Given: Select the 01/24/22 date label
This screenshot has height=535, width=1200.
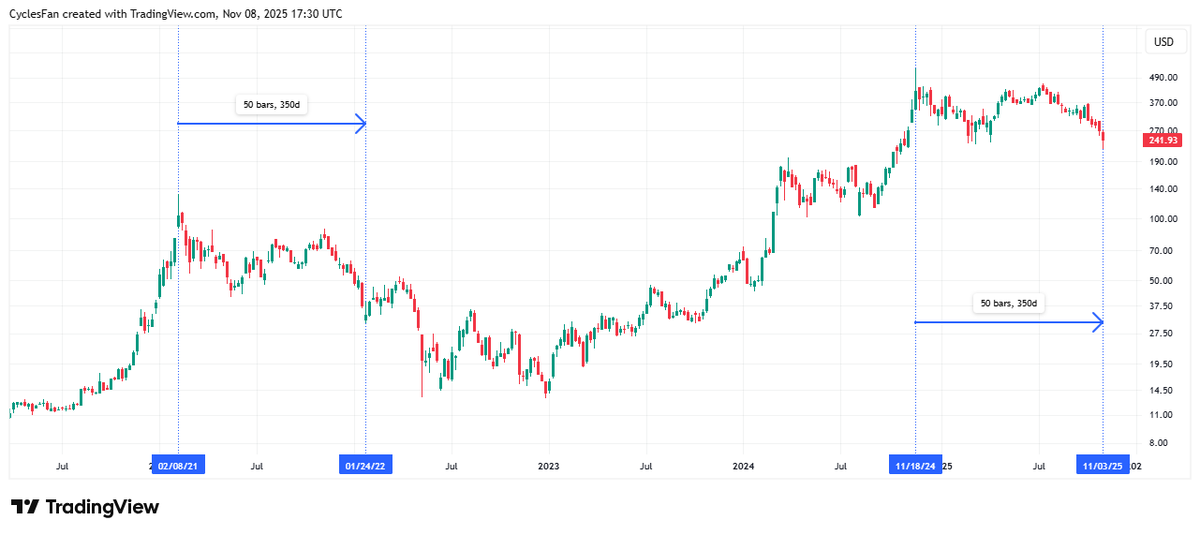Looking at the screenshot, I should 366,466.
